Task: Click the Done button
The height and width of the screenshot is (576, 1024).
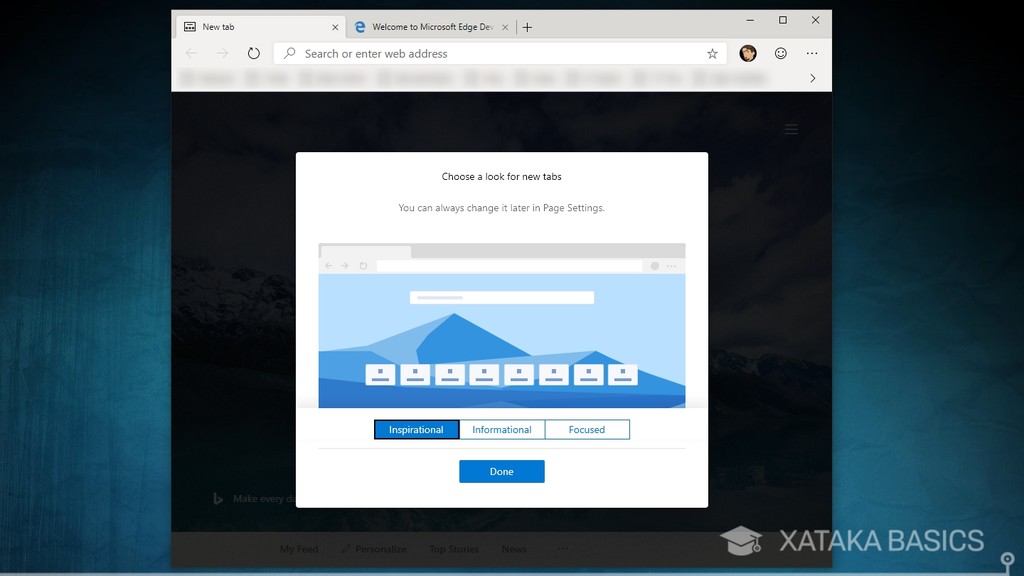Action: (501, 471)
